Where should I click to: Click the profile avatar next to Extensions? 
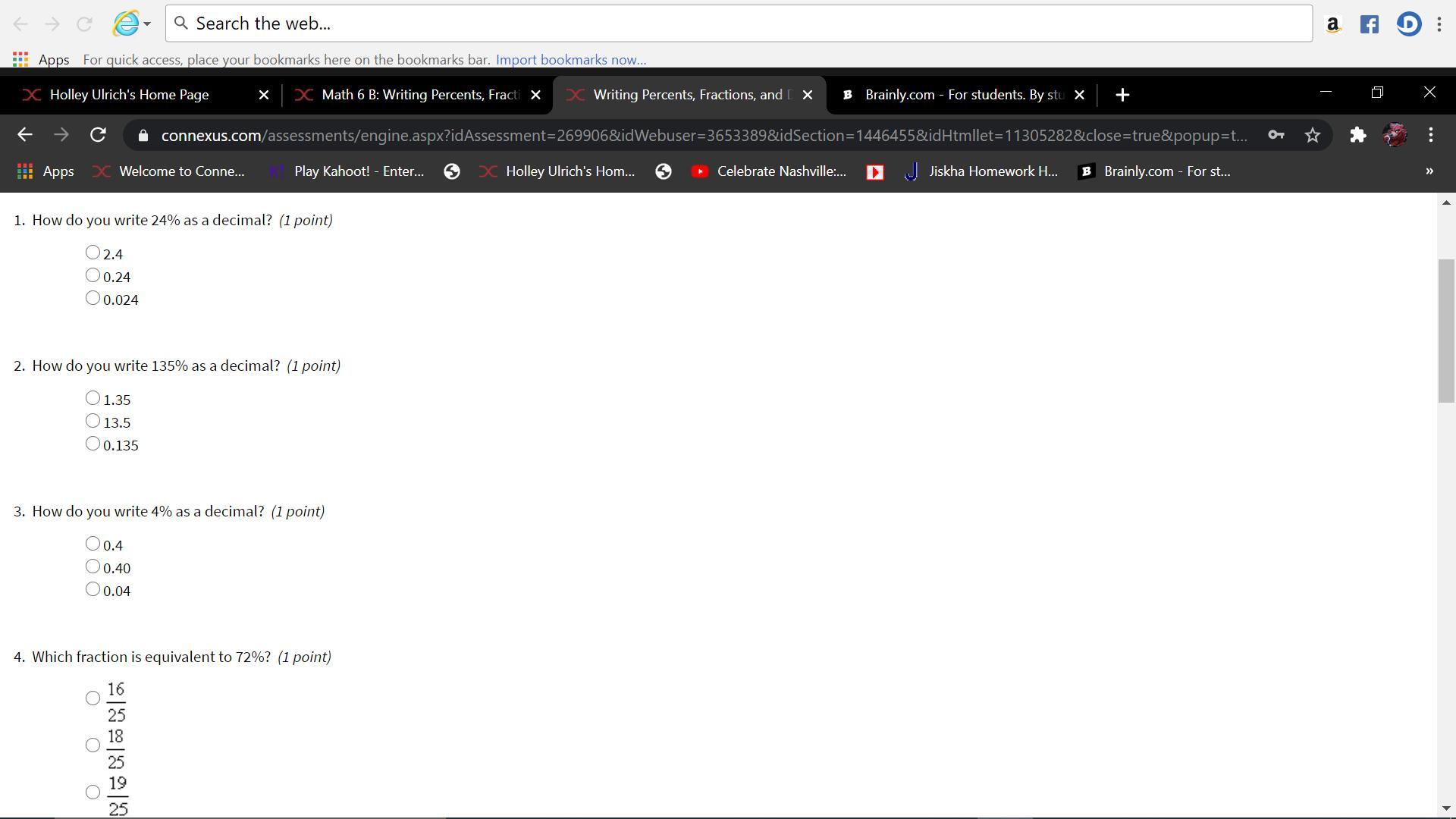pos(1395,135)
